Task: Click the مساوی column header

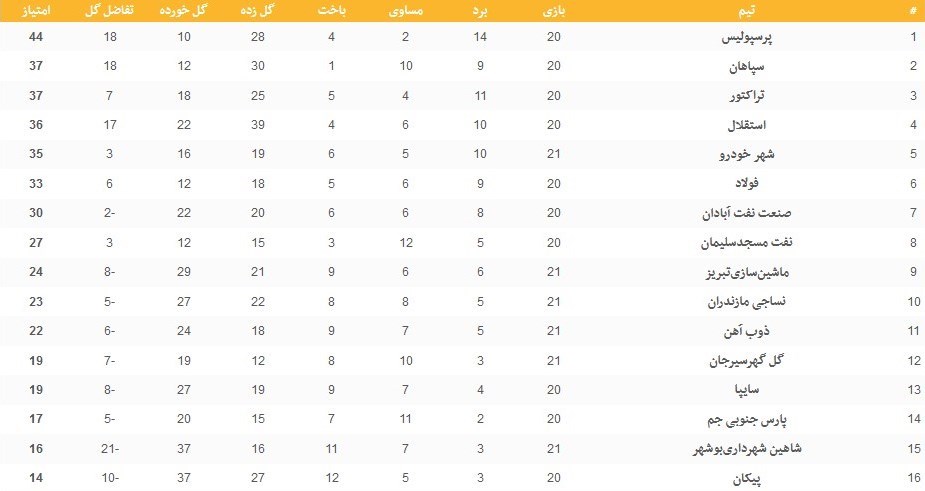Action: coord(406,10)
